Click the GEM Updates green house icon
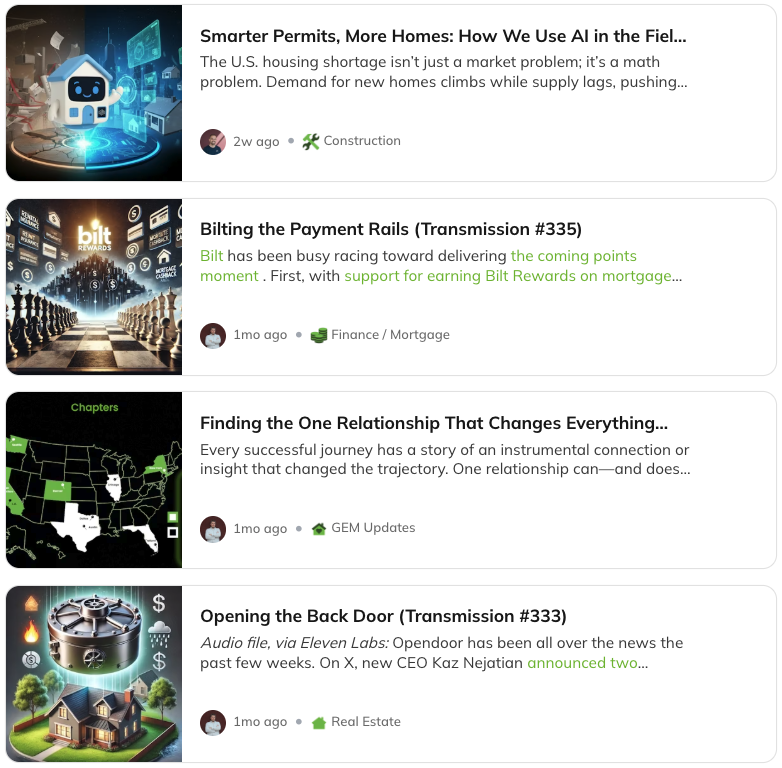This screenshot has width=782, height=768. (319, 529)
